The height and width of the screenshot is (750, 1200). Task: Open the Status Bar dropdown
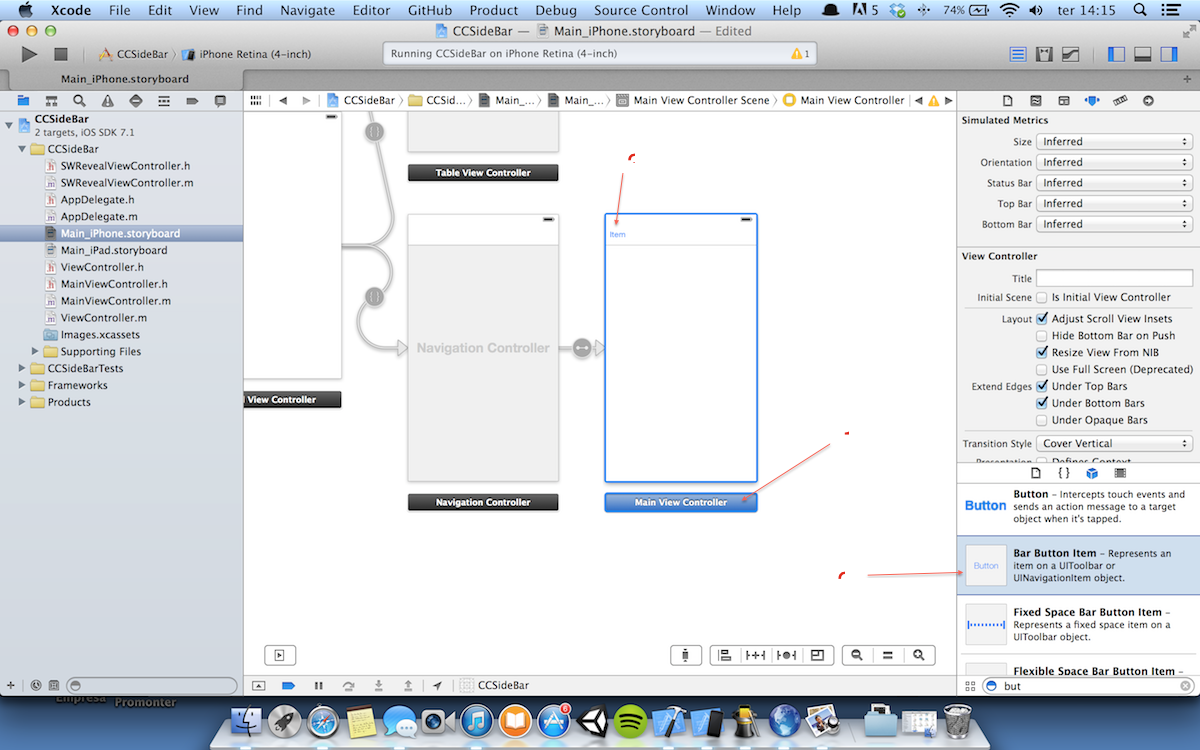(x=1114, y=183)
